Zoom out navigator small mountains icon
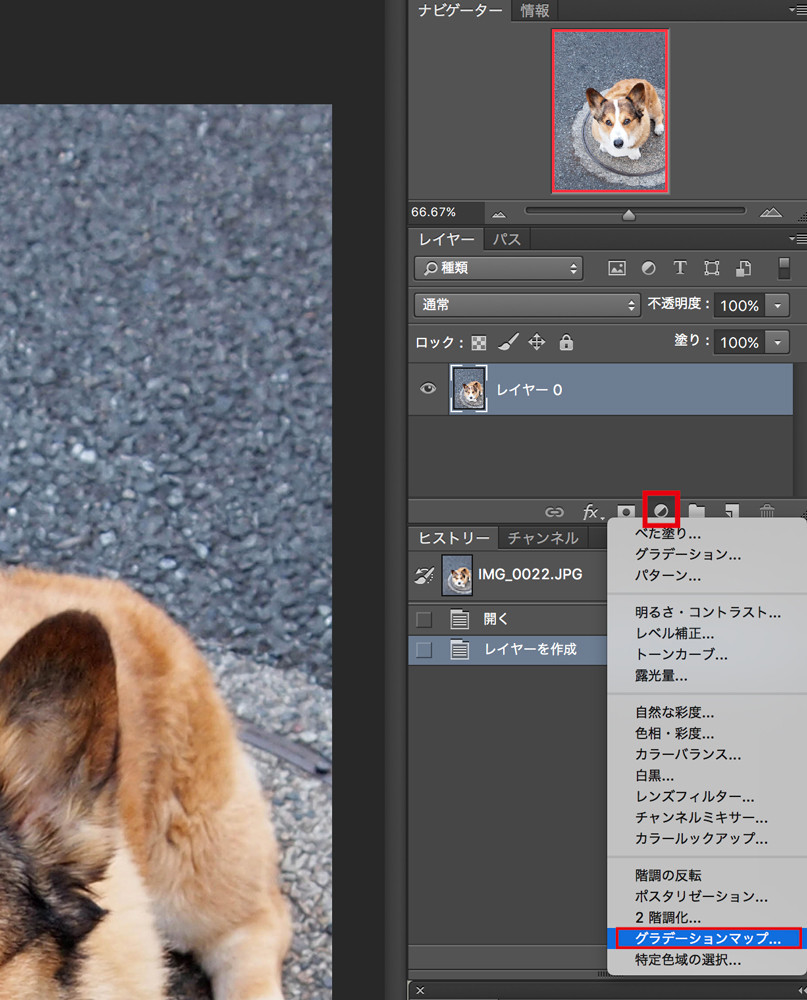 coord(499,214)
